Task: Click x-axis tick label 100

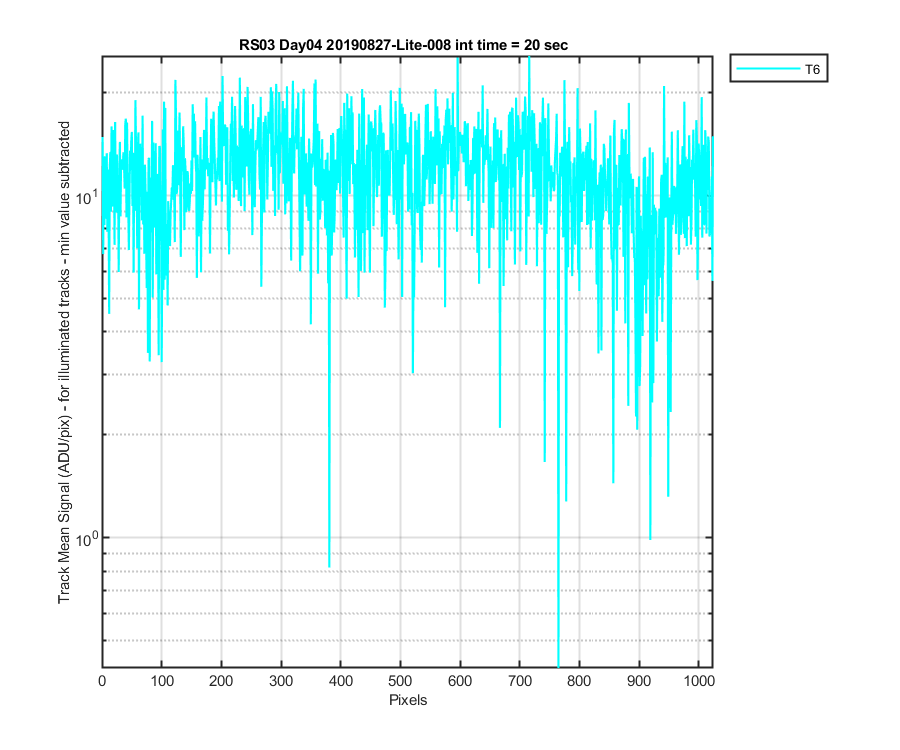Action: point(162,681)
